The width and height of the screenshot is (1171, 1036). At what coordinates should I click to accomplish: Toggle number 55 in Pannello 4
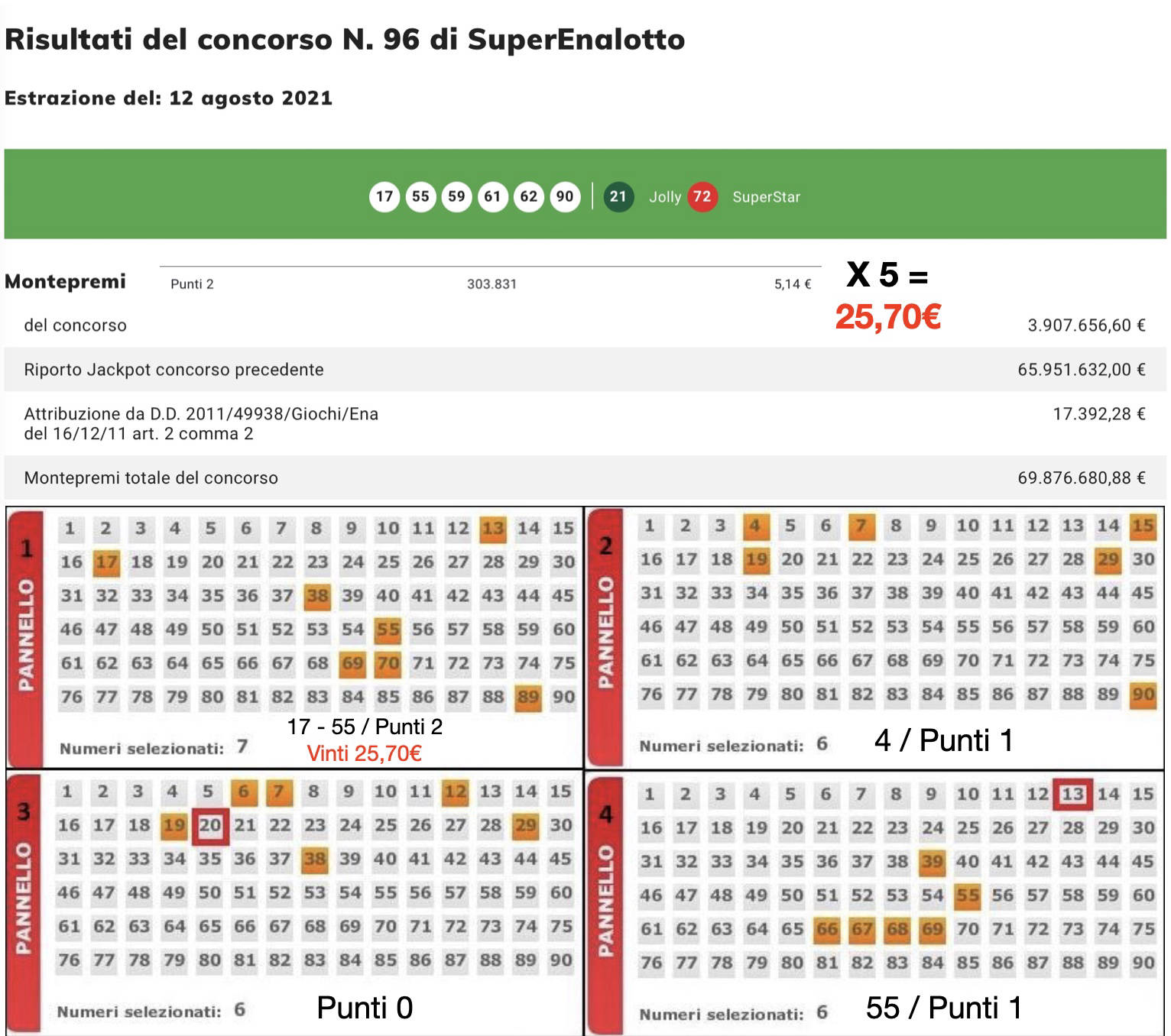[x=967, y=895]
